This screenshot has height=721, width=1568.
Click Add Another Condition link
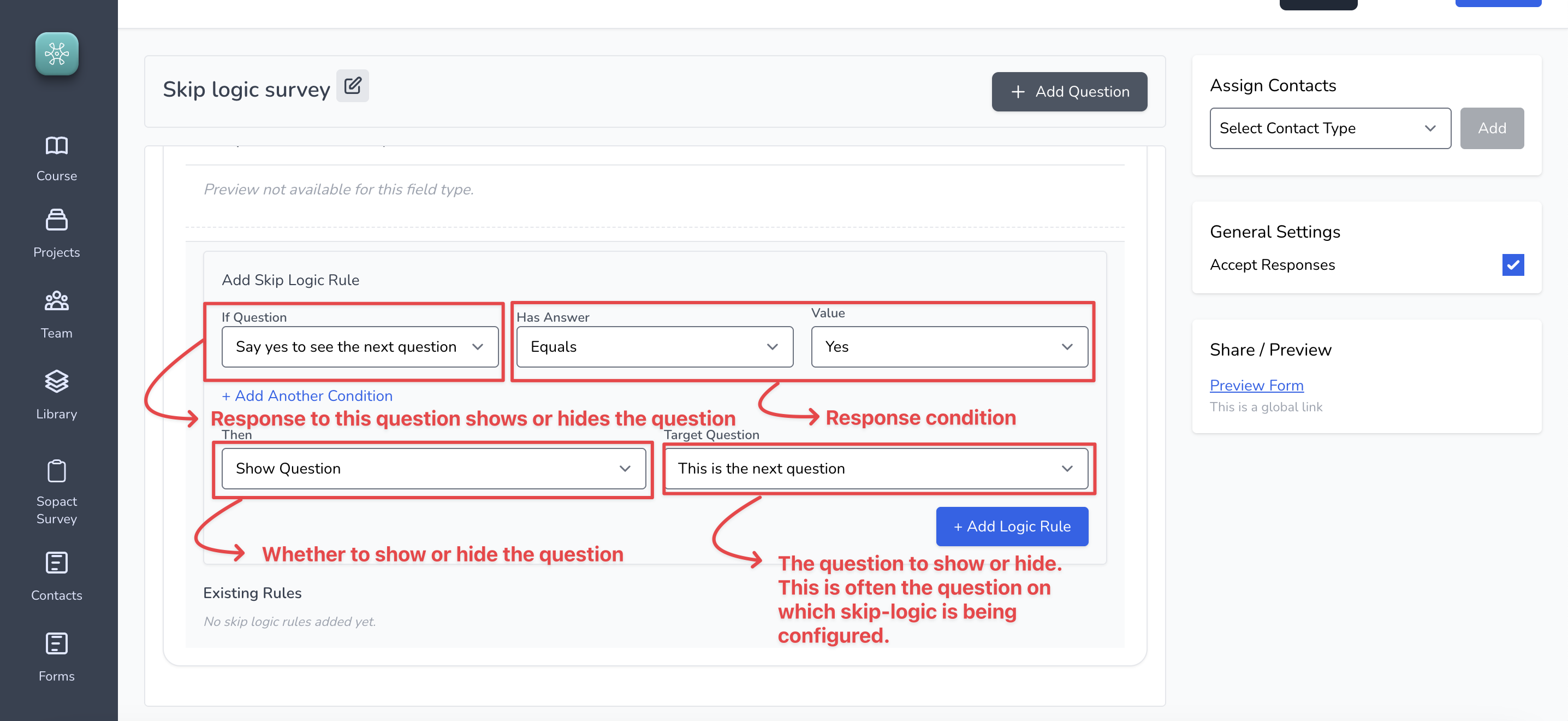[x=307, y=396]
